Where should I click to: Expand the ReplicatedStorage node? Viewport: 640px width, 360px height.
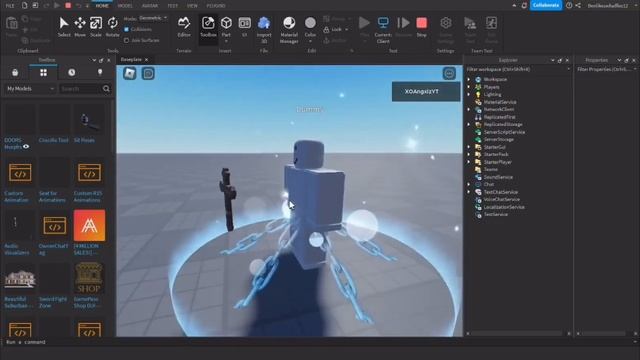pyautogui.click(x=469, y=124)
